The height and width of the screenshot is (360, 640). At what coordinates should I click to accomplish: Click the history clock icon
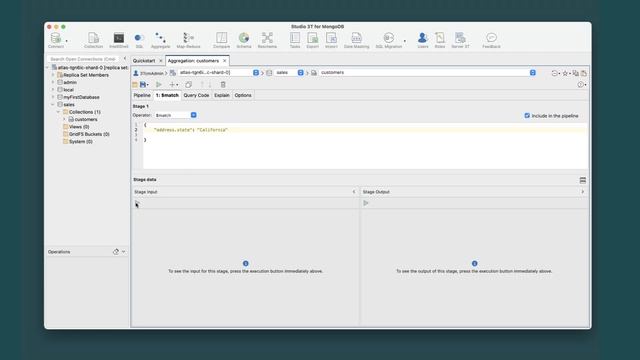click(x=554, y=73)
